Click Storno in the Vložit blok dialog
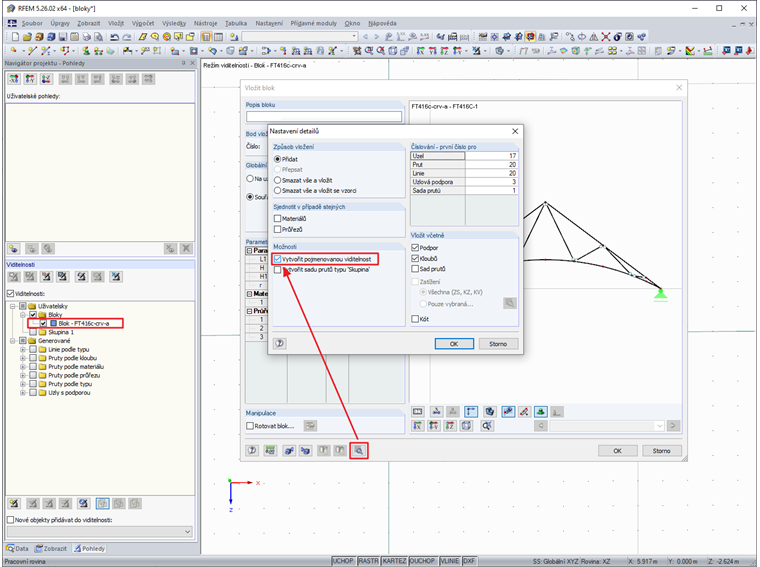Viewport: 760px width, 567px height. (x=662, y=451)
